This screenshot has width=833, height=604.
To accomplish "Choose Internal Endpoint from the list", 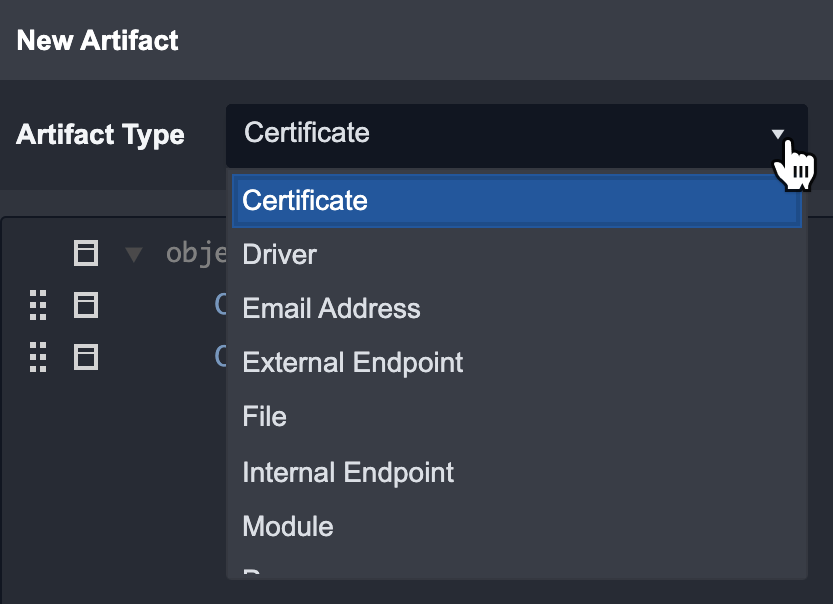I will click(348, 472).
